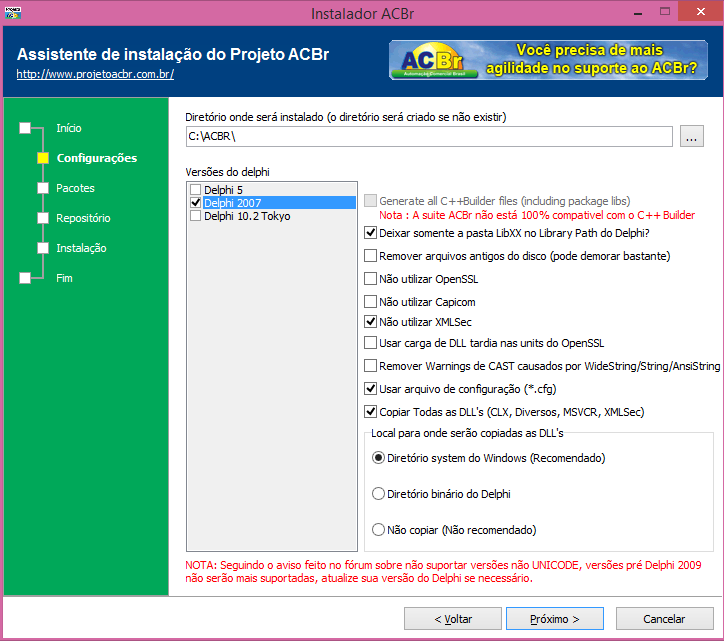Click the red NOTA about UNICODE versions
The height and width of the screenshot is (641, 724).
click(x=443, y=572)
